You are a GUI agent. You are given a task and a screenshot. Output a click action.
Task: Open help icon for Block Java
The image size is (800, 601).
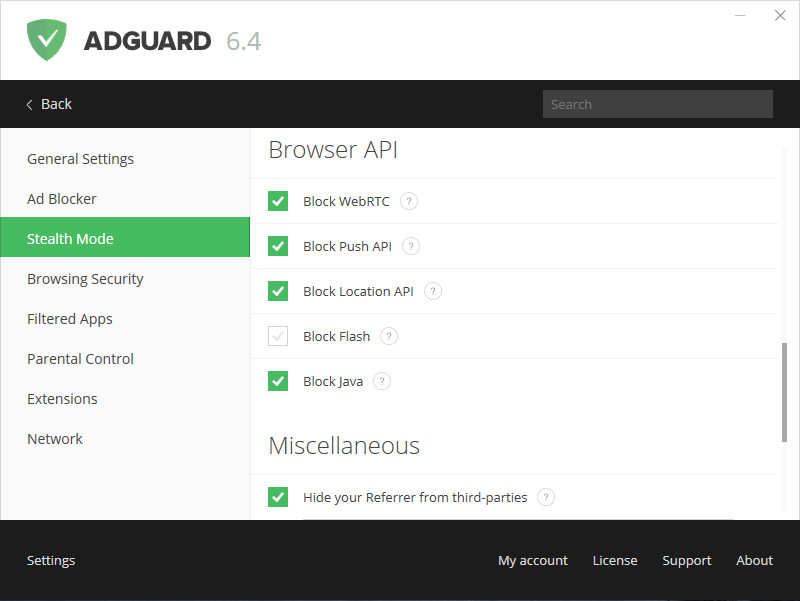(382, 381)
